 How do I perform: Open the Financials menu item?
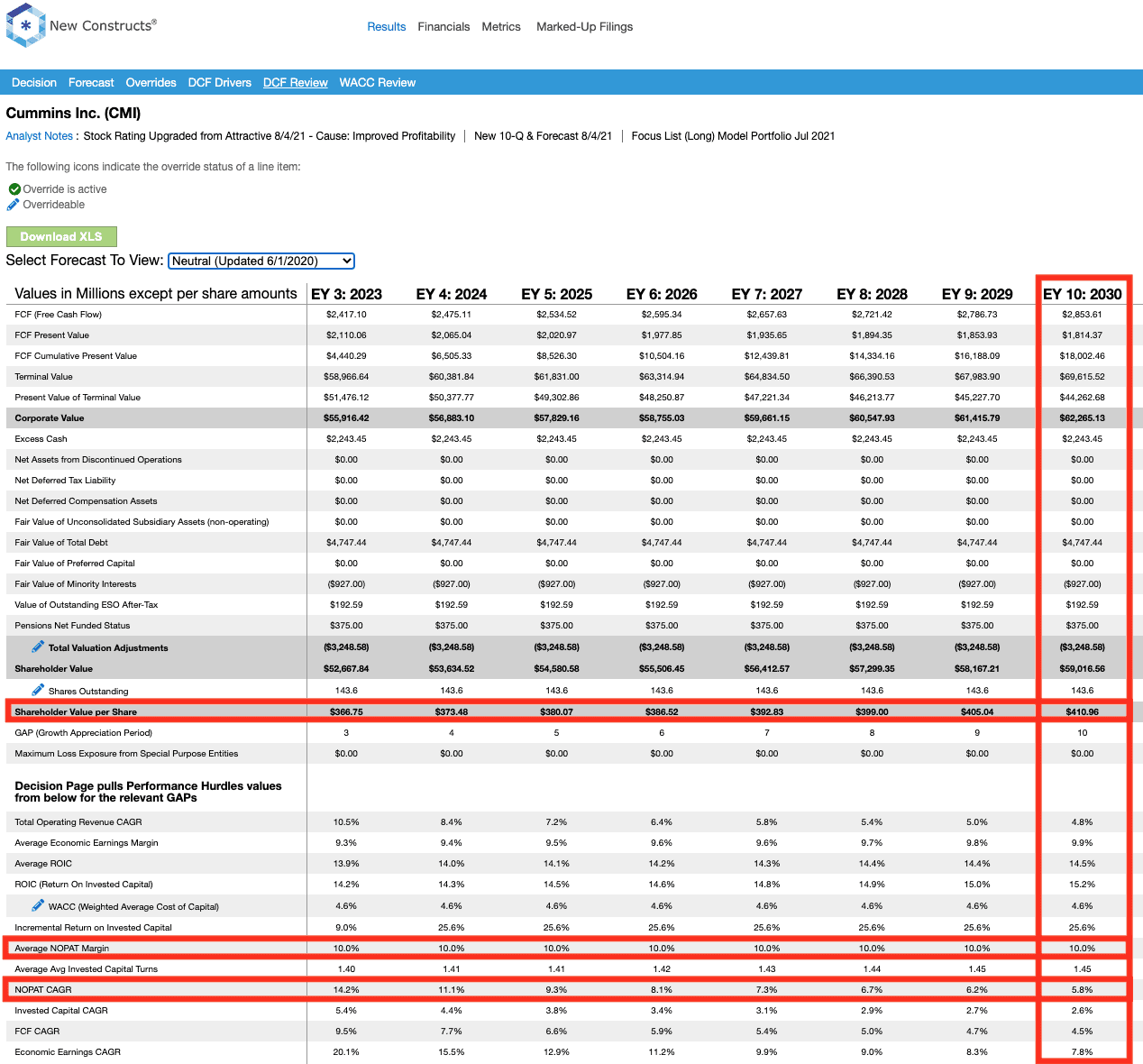click(x=443, y=27)
